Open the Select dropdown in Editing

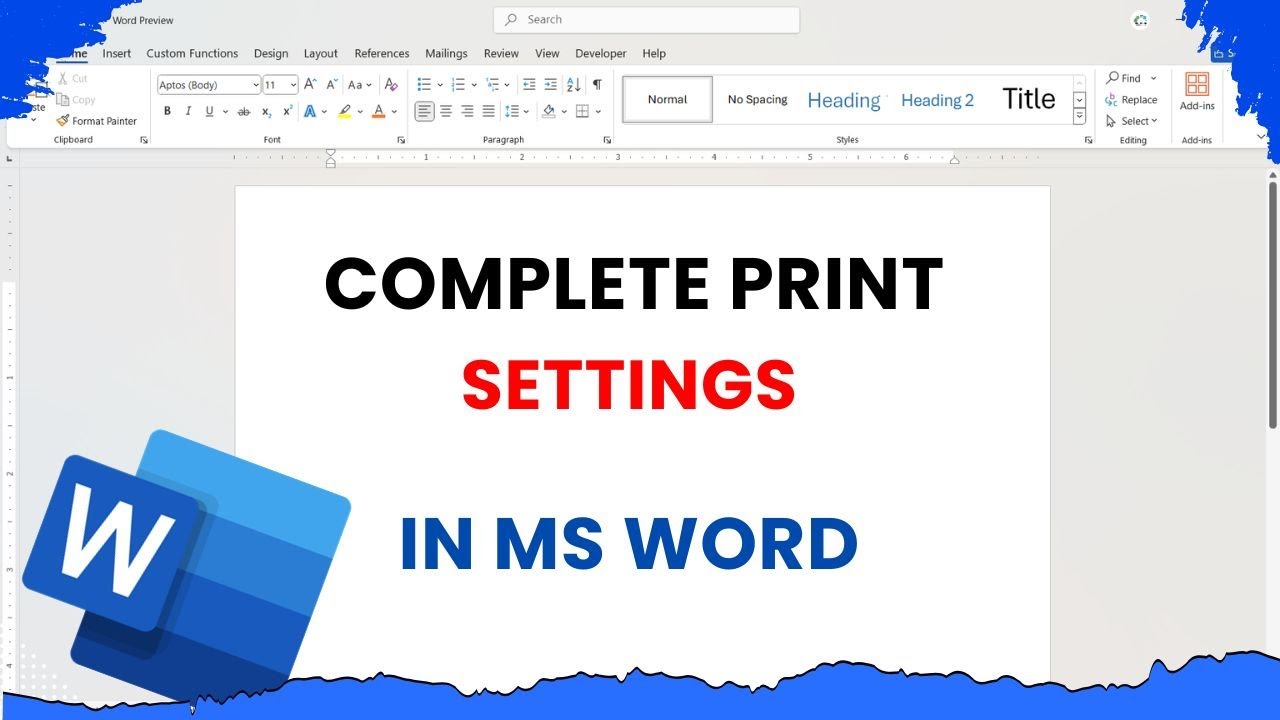click(x=1133, y=121)
